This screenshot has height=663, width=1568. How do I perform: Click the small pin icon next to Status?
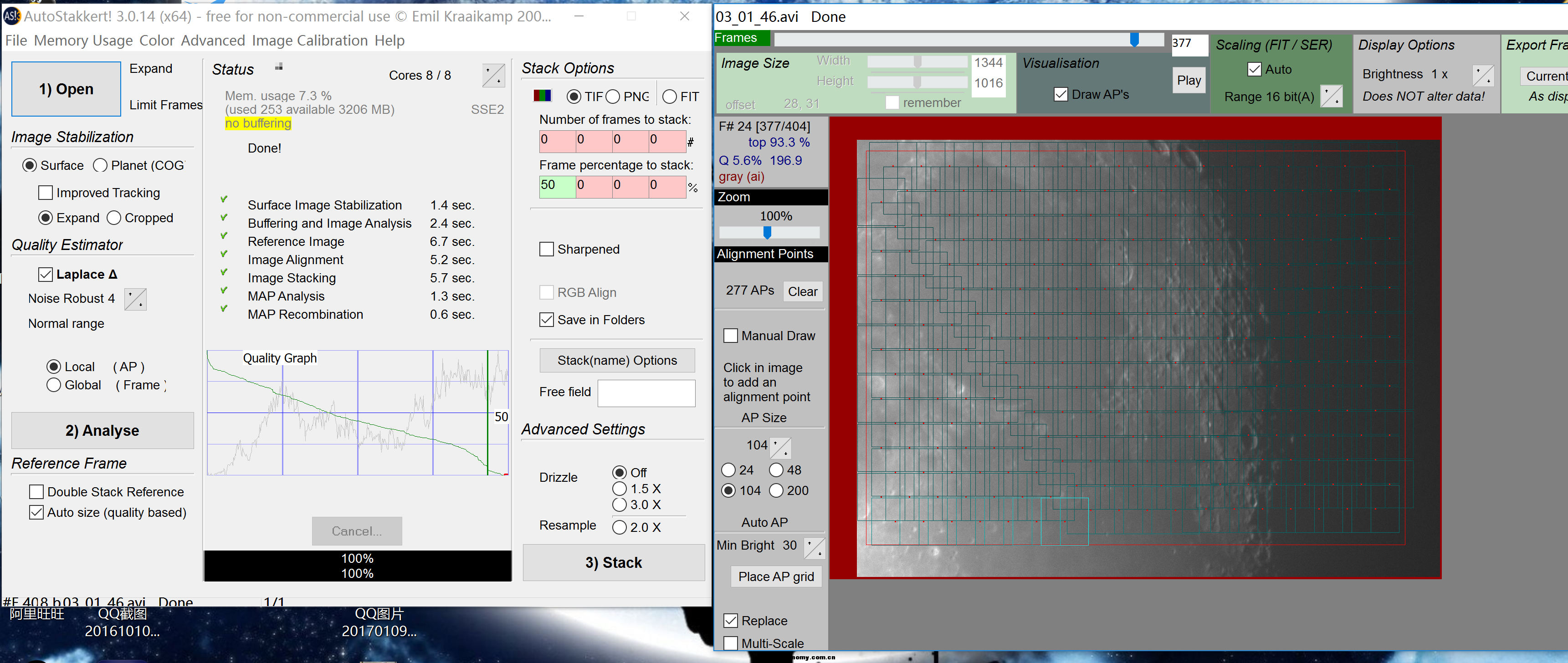pyautogui.click(x=279, y=67)
